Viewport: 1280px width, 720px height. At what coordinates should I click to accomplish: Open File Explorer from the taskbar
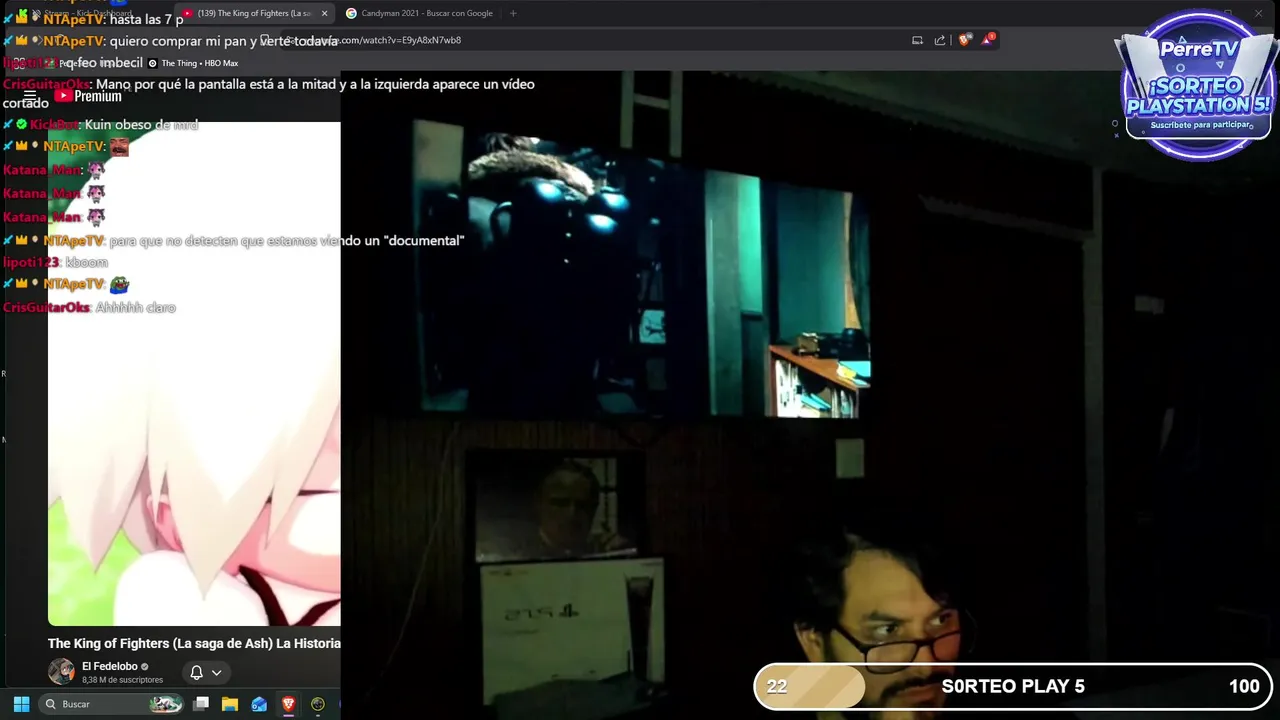tap(230, 704)
